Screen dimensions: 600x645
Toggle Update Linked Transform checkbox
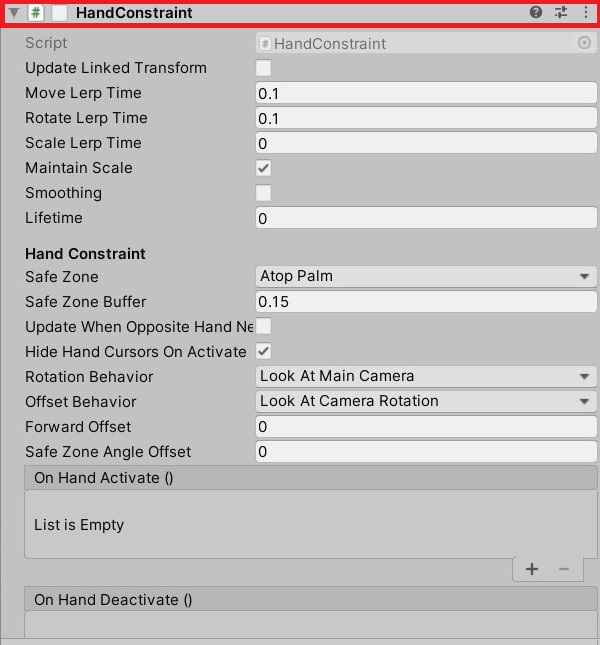pos(263,68)
